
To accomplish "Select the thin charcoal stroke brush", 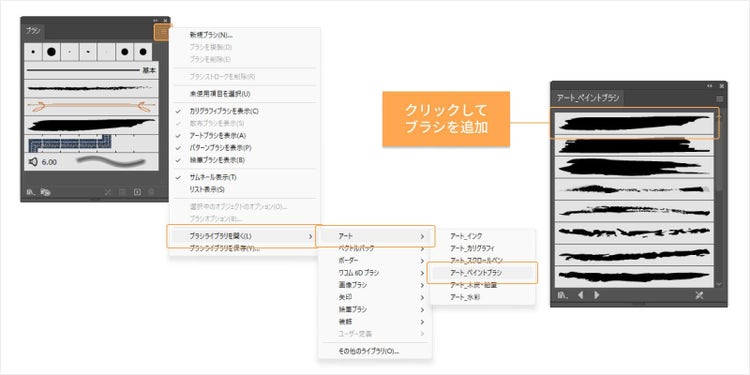I will 91,88.
